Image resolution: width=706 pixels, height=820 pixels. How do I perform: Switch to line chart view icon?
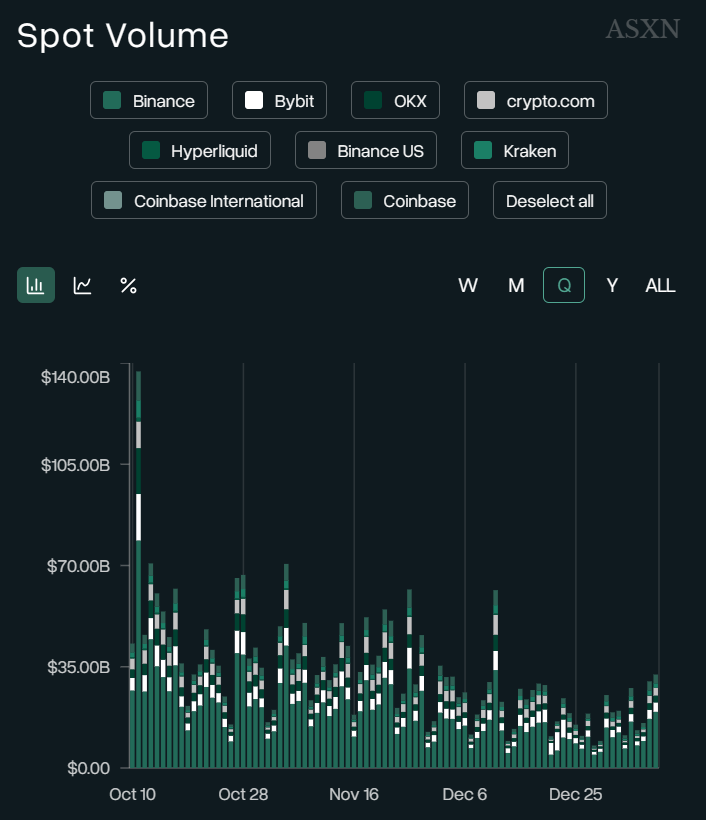(82, 285)
